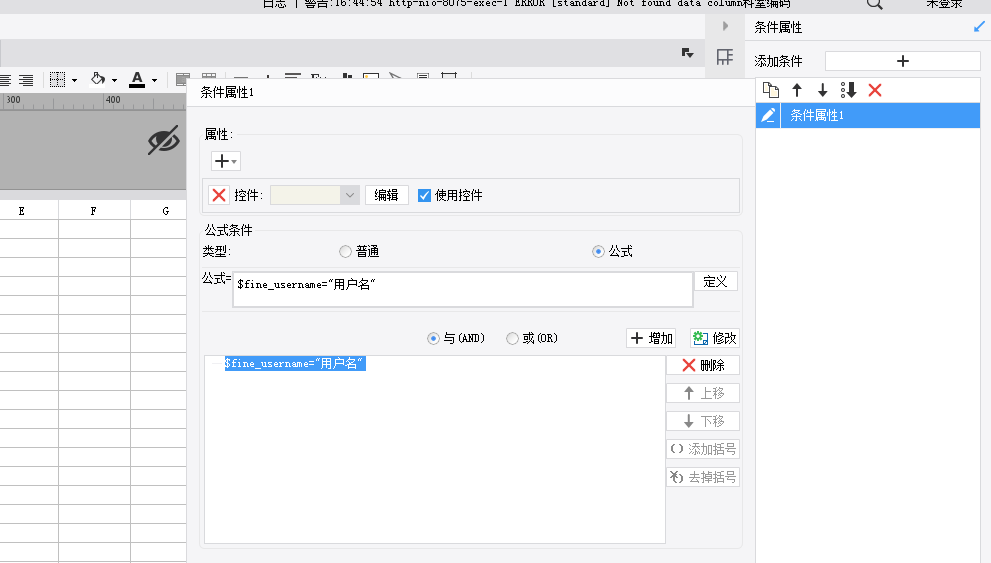This screenshot has width=991, height=563.
Task: Click the 去掉括号 remove brackets button
Action: click(x=703, y=477)
